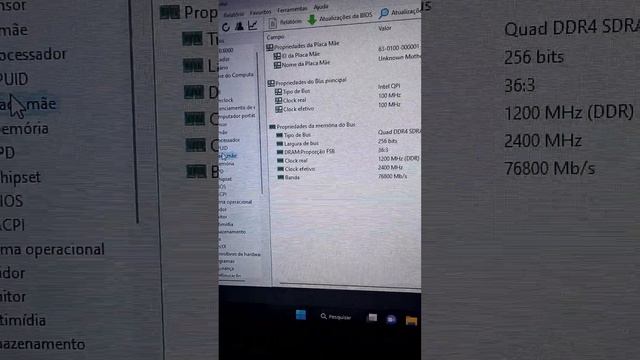Viewport: 640px width, 360px height.
Task: Click the Pesquisar taskbar search box
Action: pos(336,317)
